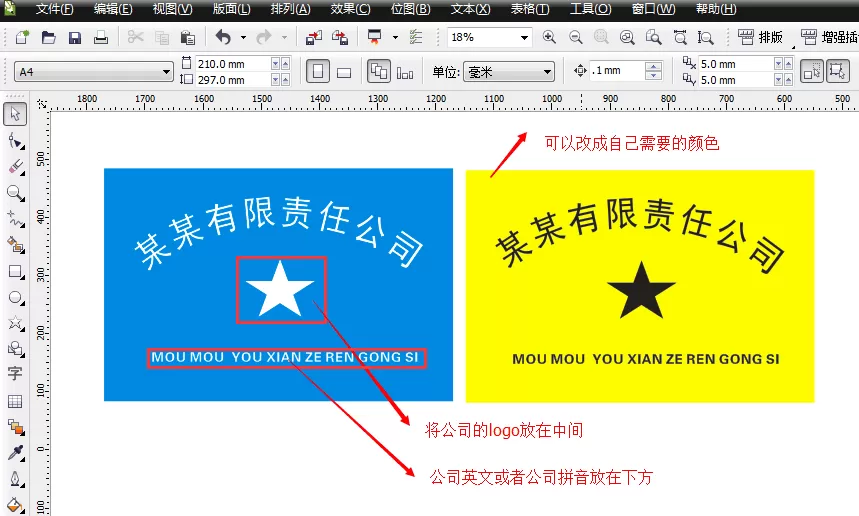Open the A4 paper size dropdown

pos(93,72)
